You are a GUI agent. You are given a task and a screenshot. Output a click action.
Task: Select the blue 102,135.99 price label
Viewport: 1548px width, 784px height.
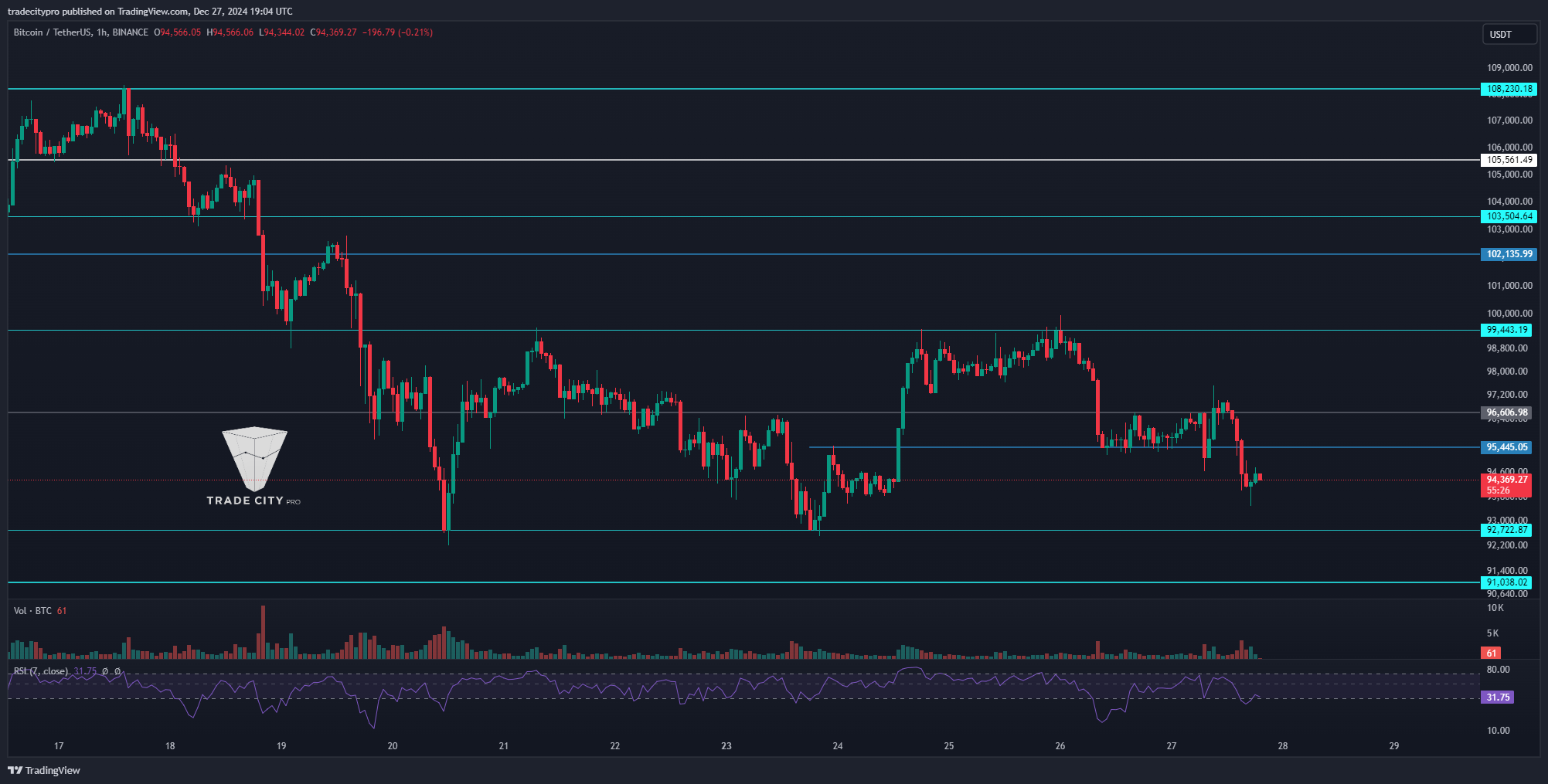click(1509, 254)
